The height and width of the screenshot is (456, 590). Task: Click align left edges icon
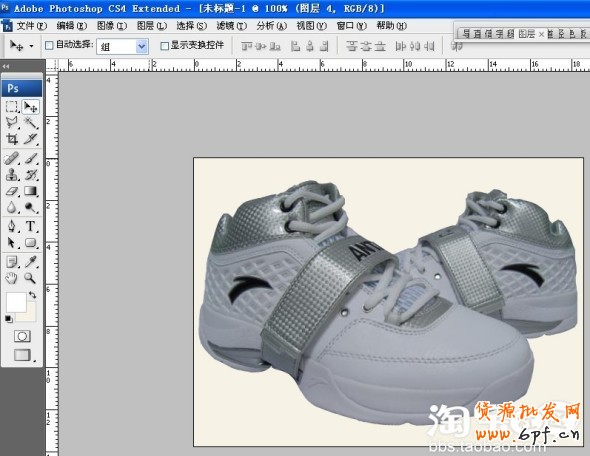296,46
